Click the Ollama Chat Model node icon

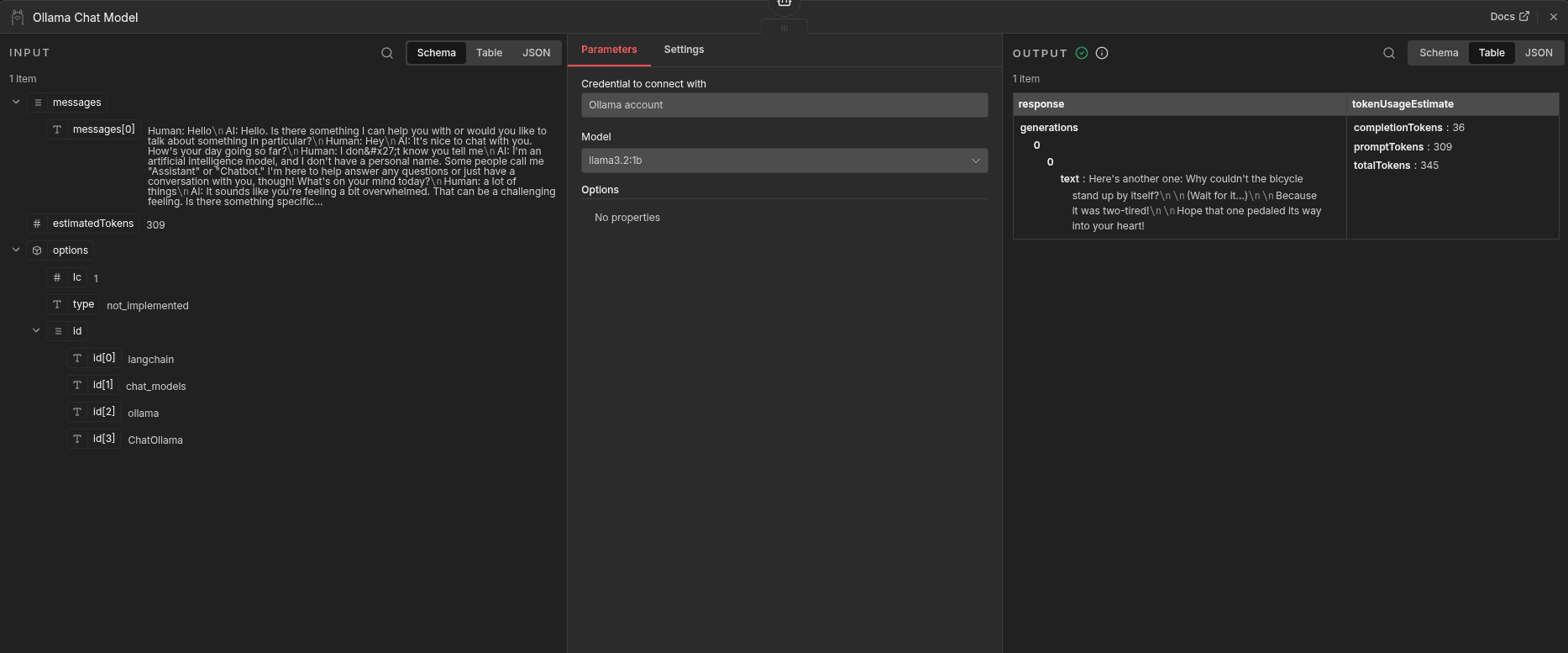point(17,17)
